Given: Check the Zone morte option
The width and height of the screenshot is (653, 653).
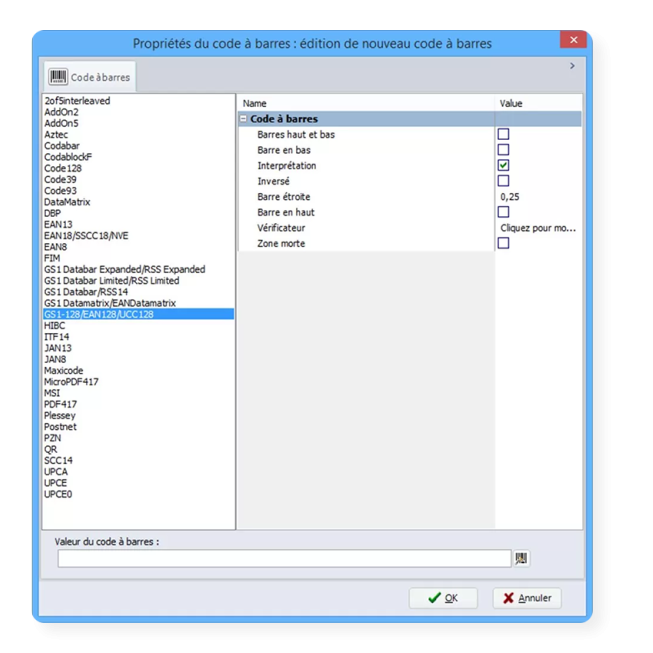Looking at the screenshot, I should tap(504, 243).
